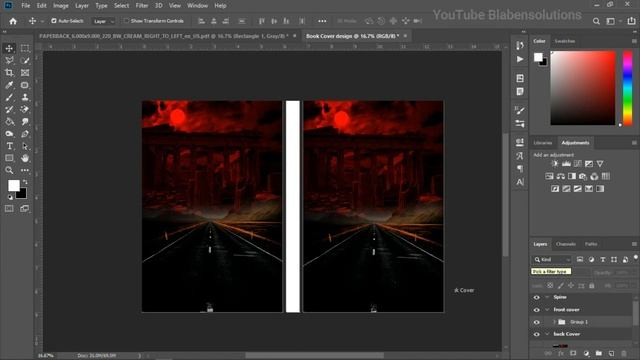Open the Layers panel menu
640x360 pixels.
(x=634, y=244)
